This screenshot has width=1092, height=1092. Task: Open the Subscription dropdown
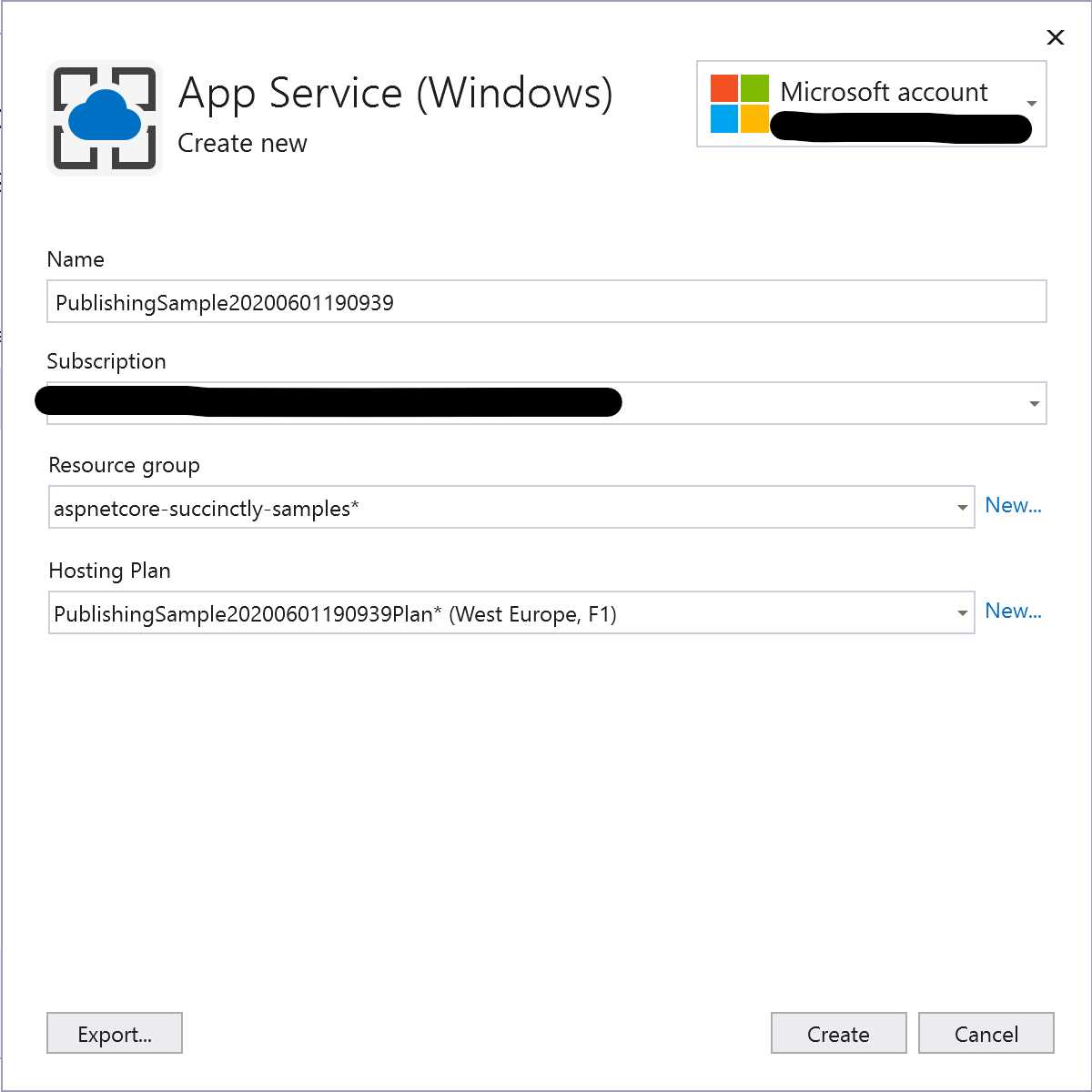coord(1033,402)
